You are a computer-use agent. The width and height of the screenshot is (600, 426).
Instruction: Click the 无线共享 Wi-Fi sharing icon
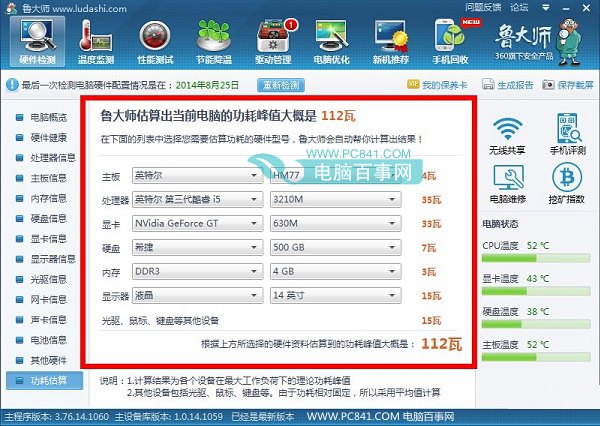[507, 129]
